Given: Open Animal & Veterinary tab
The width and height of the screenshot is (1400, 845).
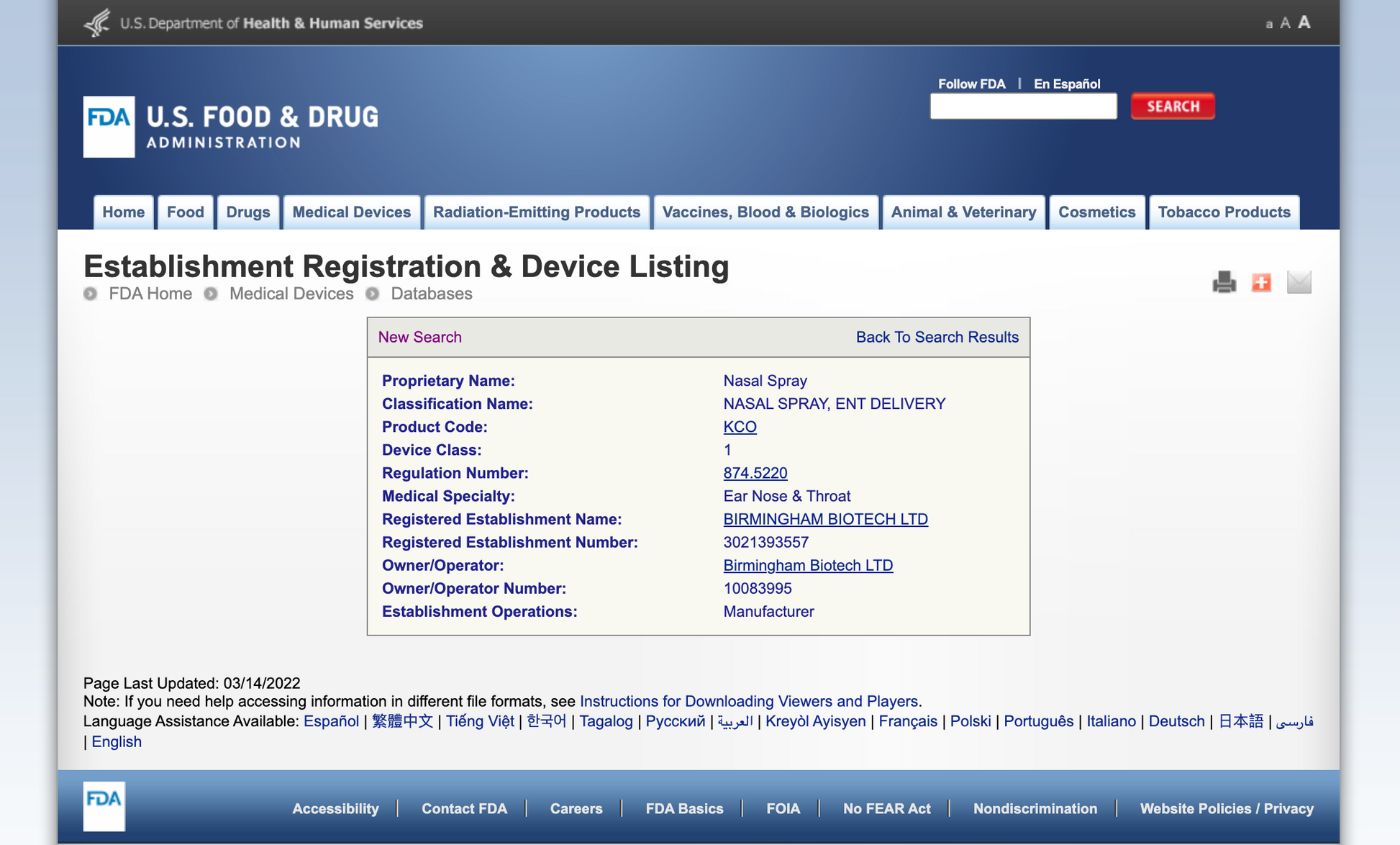Looking at the screenshot, I should point(963,212).
